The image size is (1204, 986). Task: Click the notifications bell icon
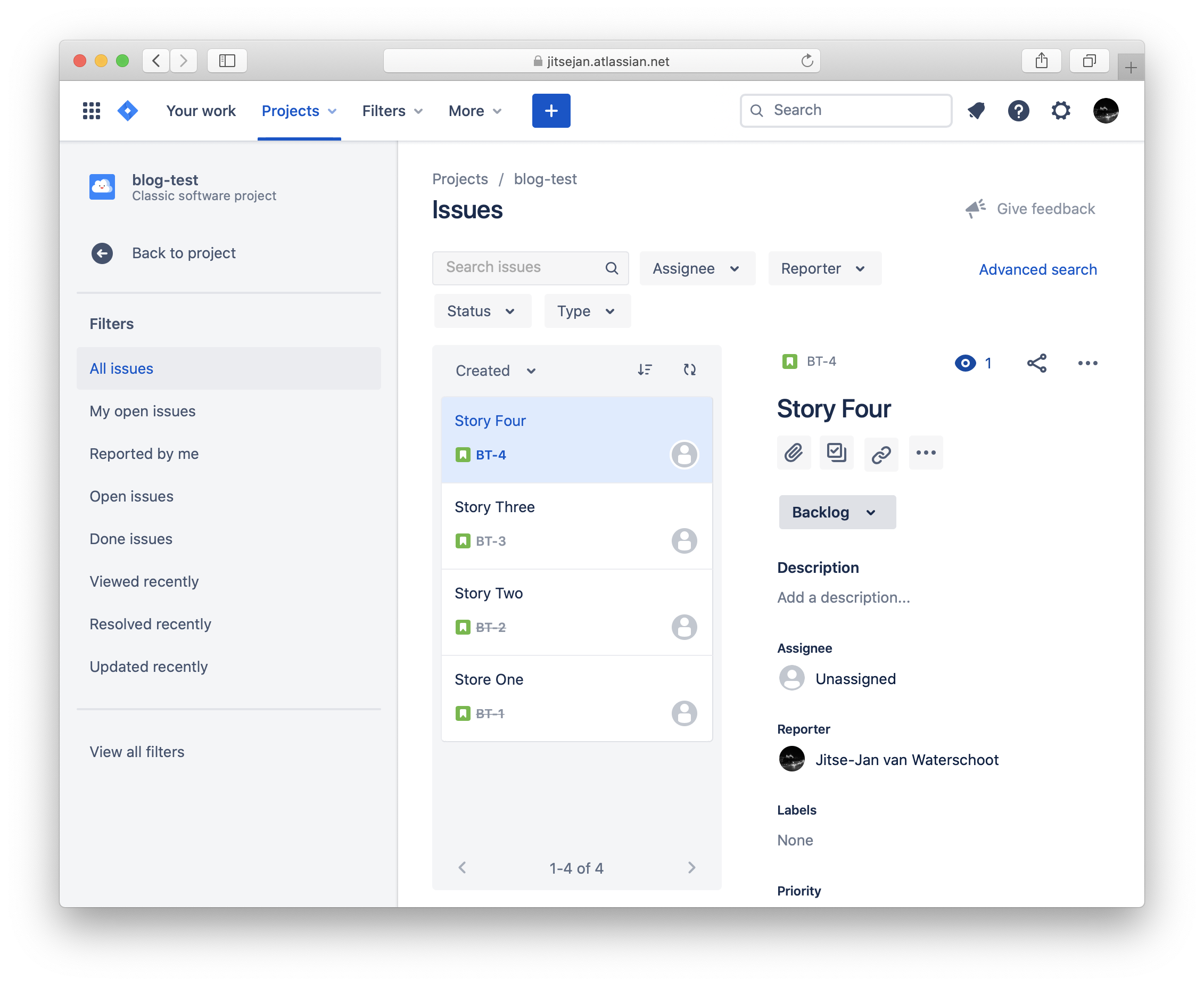point(976,110)
